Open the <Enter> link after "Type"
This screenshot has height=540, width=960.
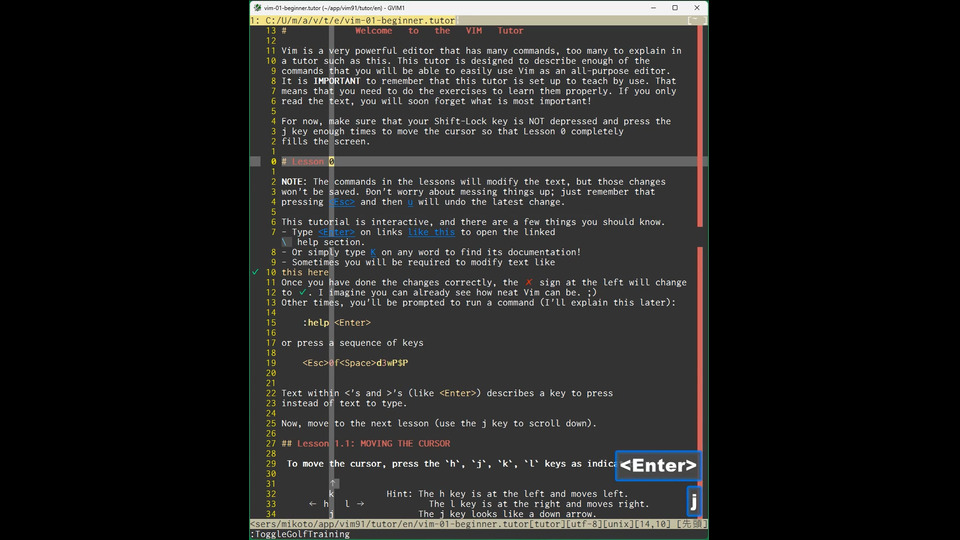(336, 232)
